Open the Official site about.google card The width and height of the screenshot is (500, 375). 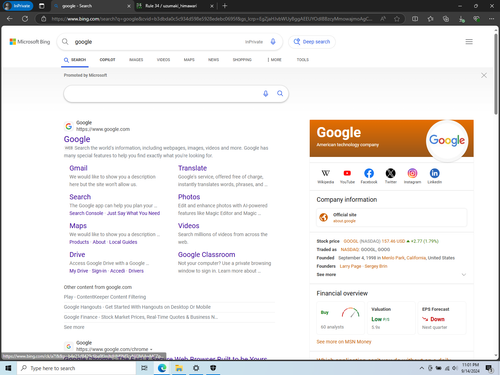(392, 217)
